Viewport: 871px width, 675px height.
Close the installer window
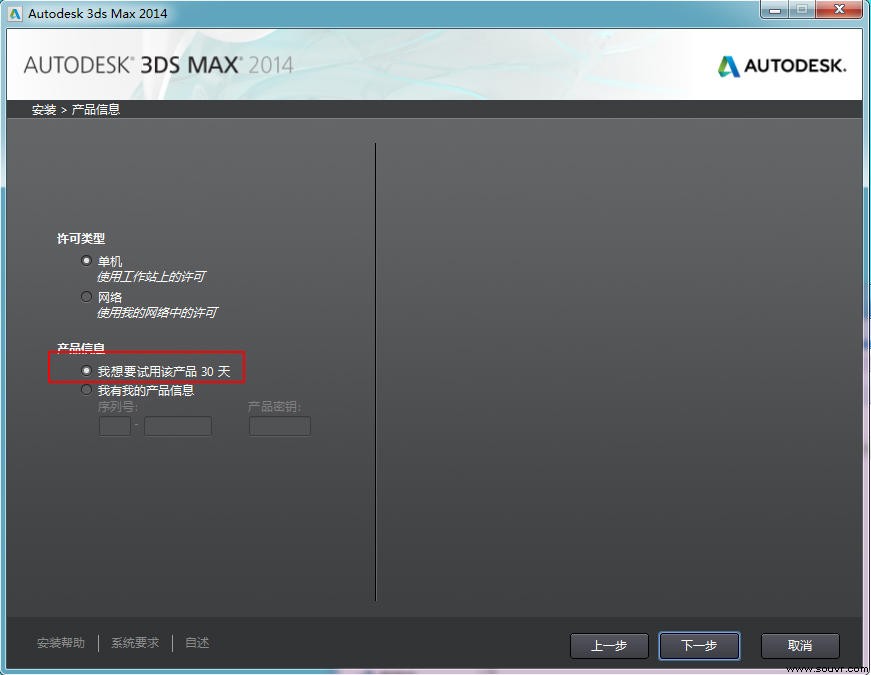point(839,9)
